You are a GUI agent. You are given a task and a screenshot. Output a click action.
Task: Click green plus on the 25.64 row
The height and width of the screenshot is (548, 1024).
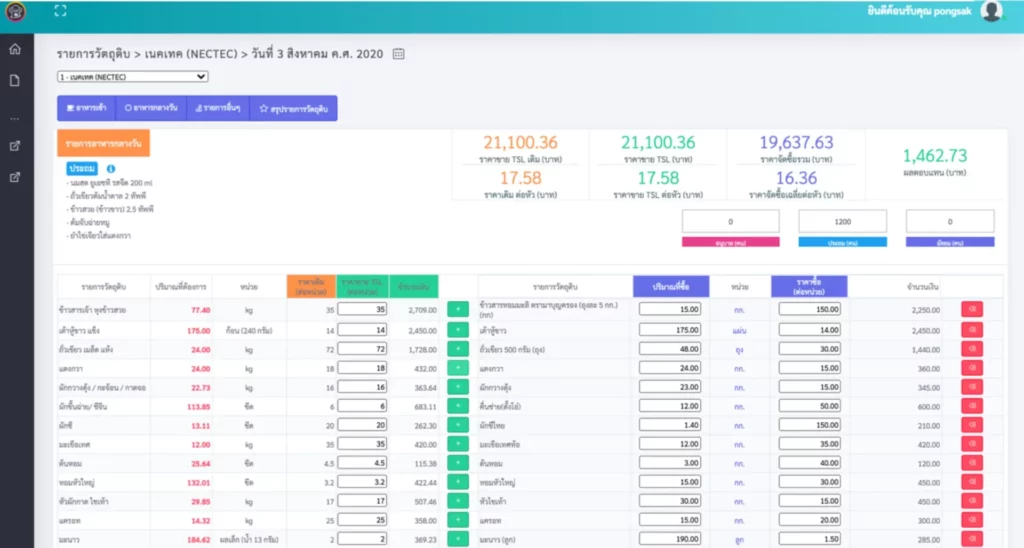pos(458,462)
